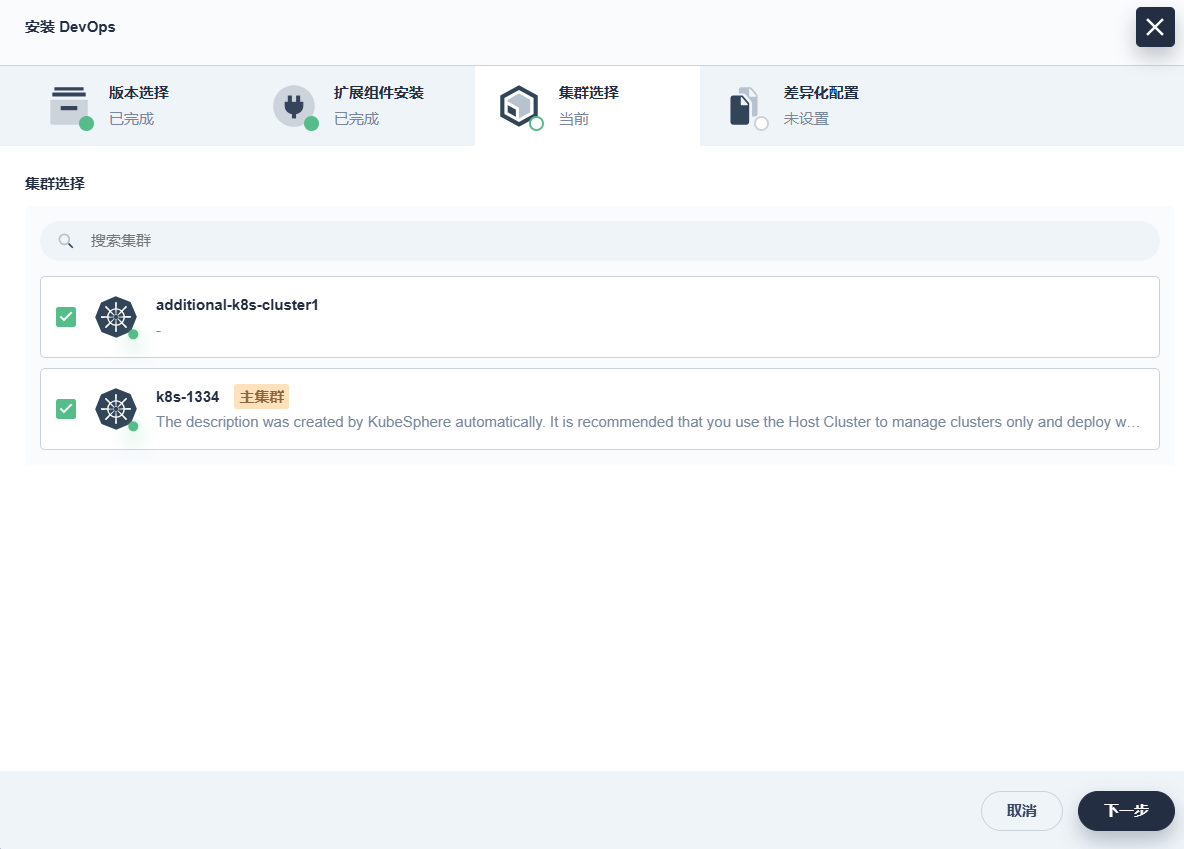
Task: Click the k8s-1334 cluster name
Action: [x=187, y=397]
